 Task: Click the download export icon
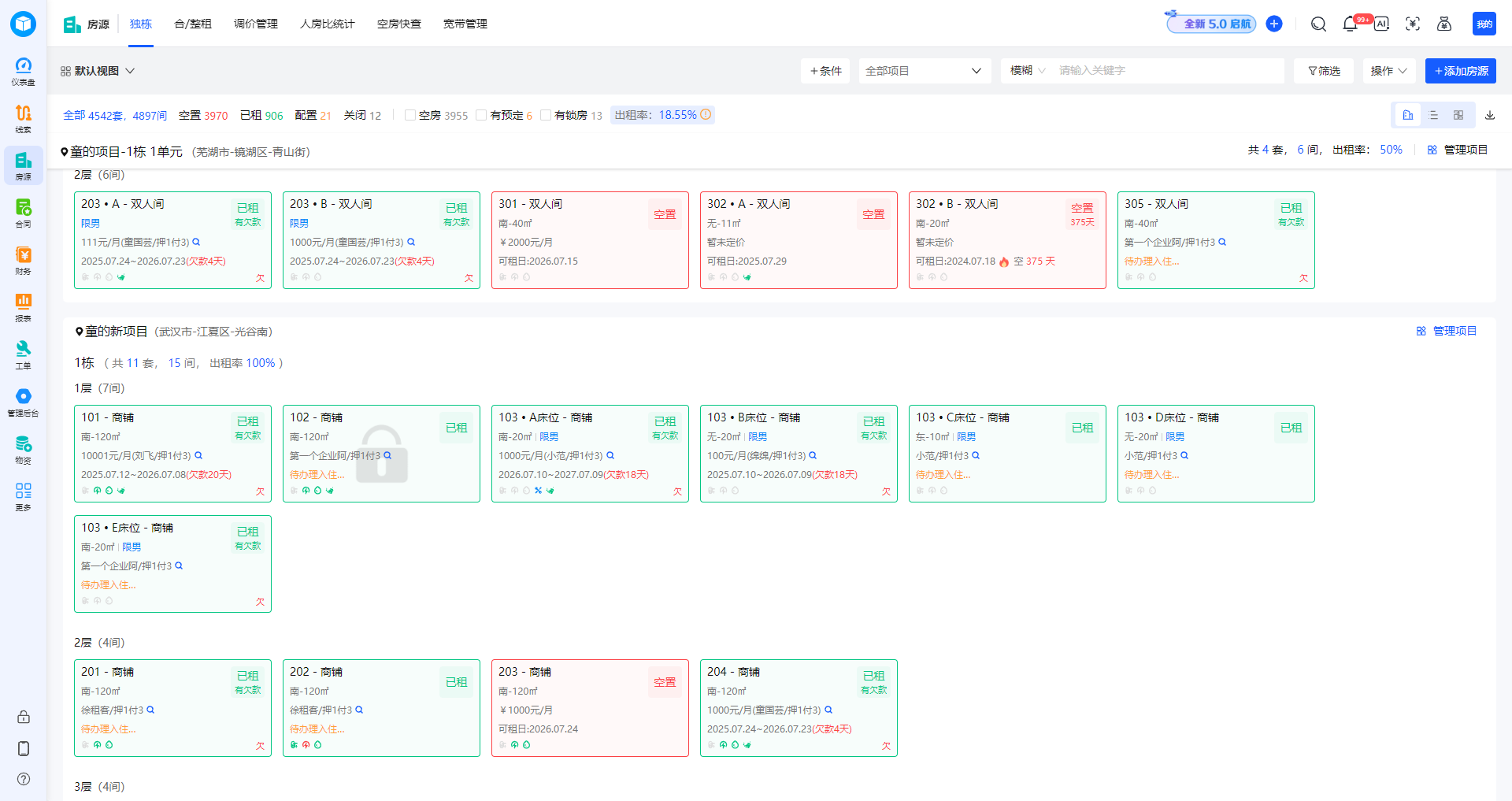pos(1490,115)
